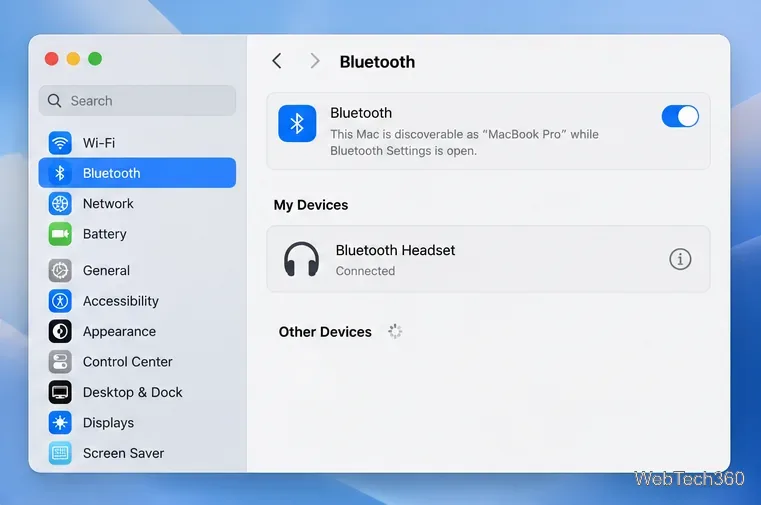This screenshot has width=761, height=505.
Task: Click the Screen Saver icon
Action: click(60, 453)
